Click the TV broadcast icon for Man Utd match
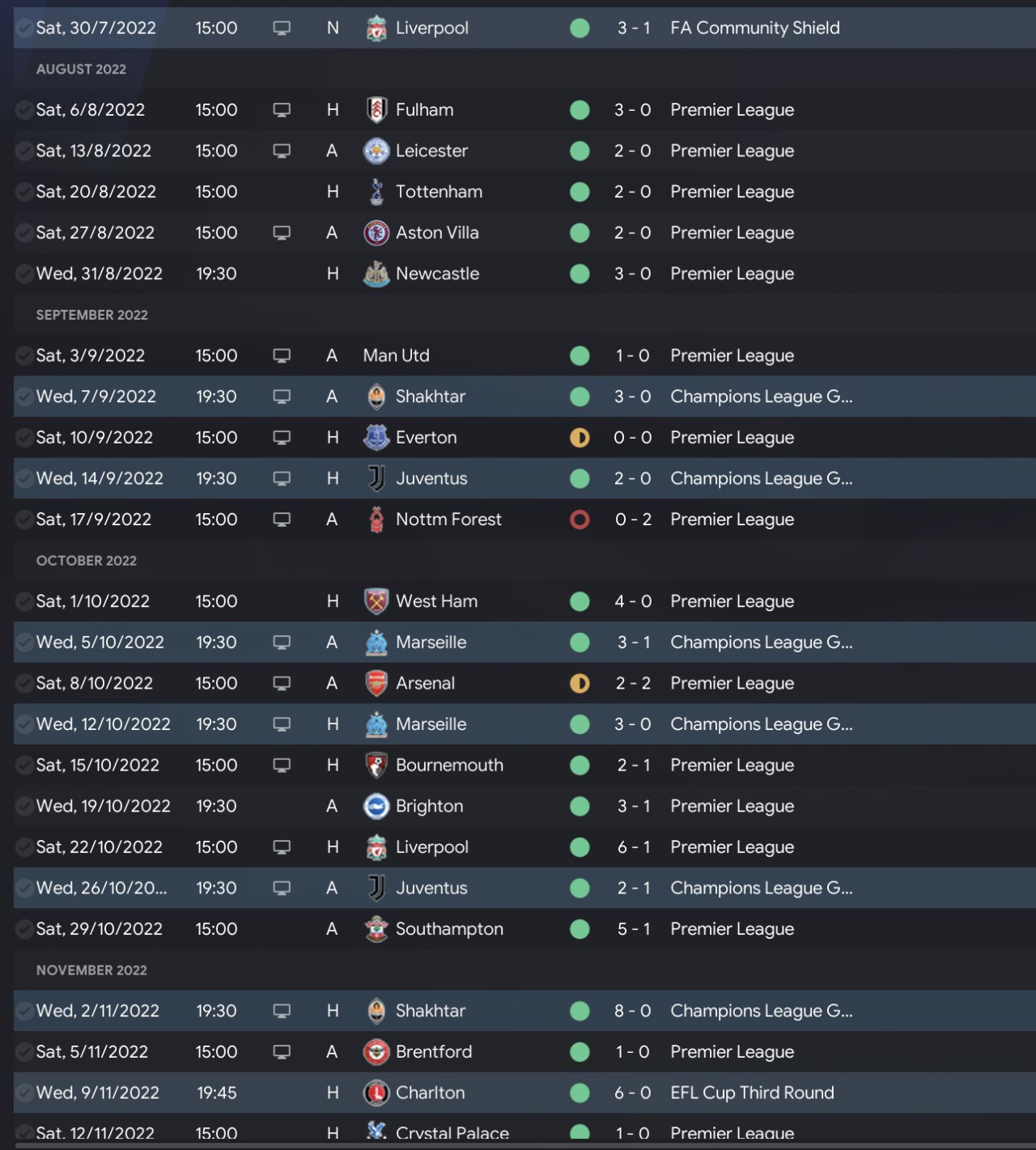Screen dimensions: 1036x1150 [x=282, y=356]
